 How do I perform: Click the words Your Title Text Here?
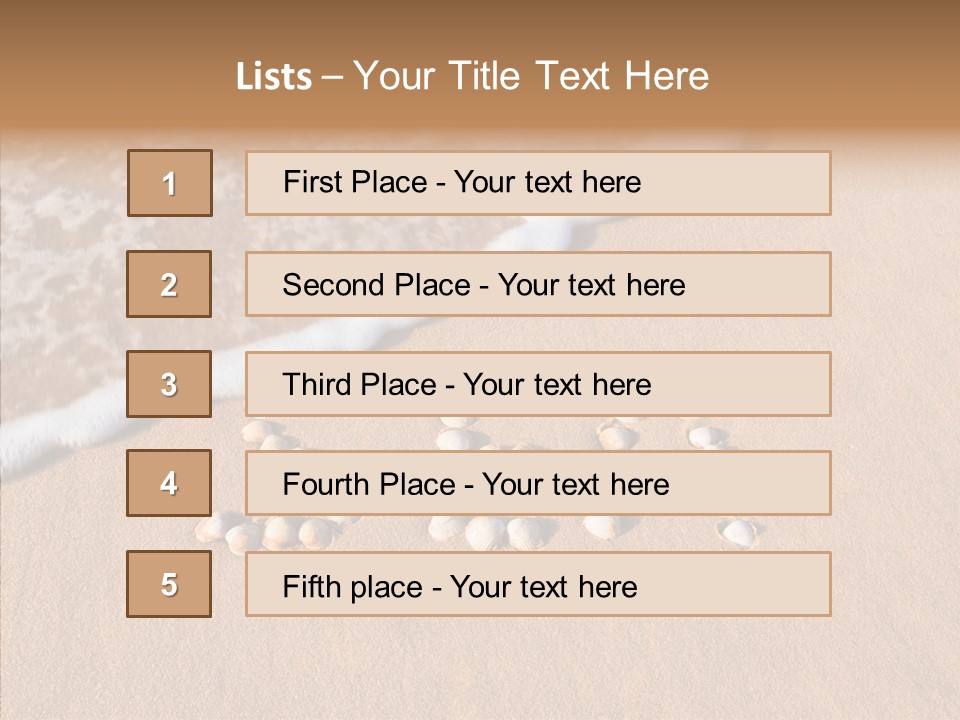click(x=531, y=76)
